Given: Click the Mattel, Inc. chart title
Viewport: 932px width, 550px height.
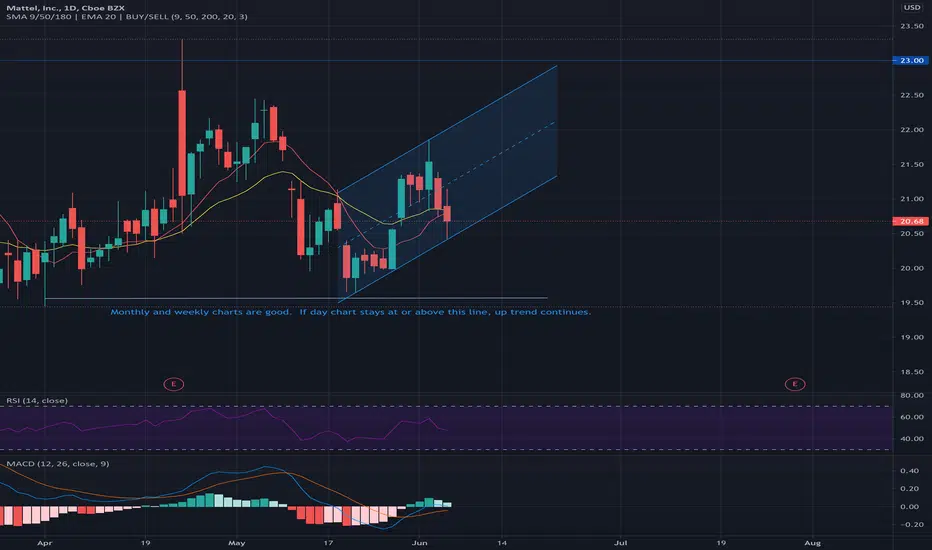Looking at the screenshot, I should point(65,8).
